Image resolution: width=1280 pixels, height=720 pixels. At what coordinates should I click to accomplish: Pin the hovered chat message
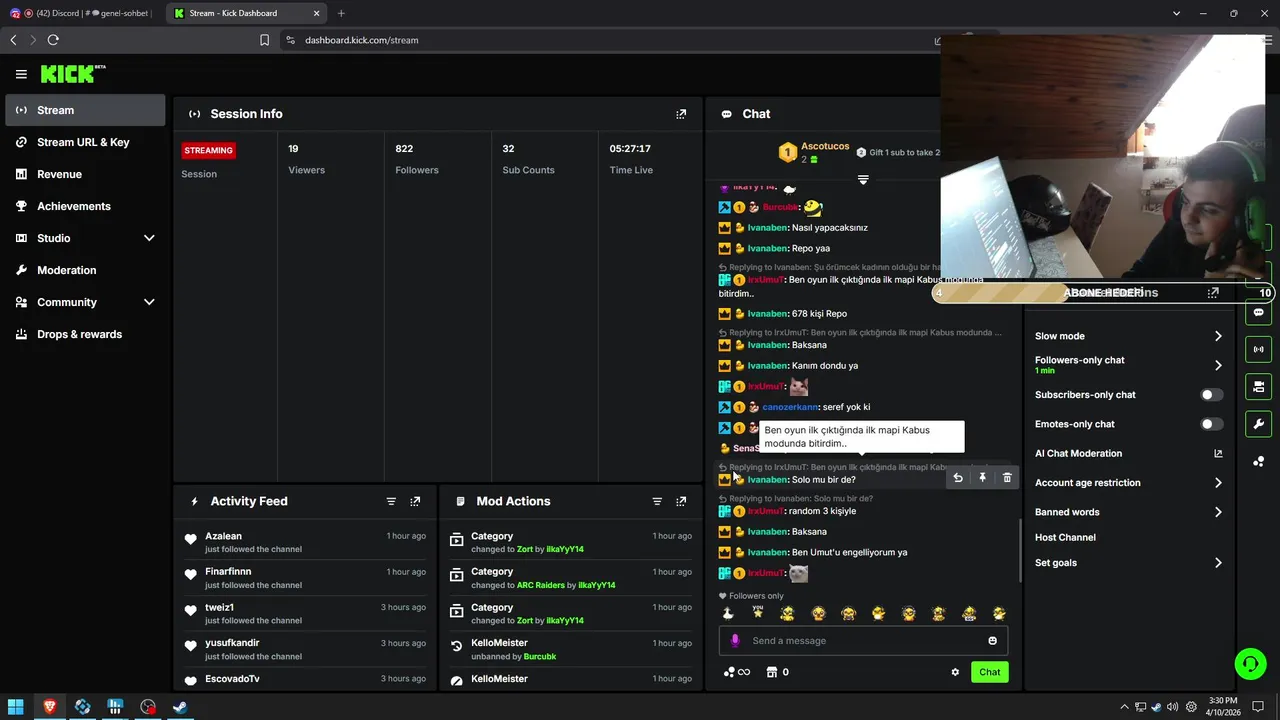982,478
